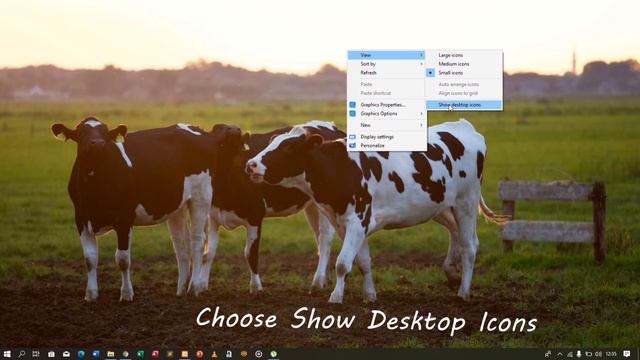640x360 pixels.
Task: Choose Paste shortcut entry
Action: [386, 93]
